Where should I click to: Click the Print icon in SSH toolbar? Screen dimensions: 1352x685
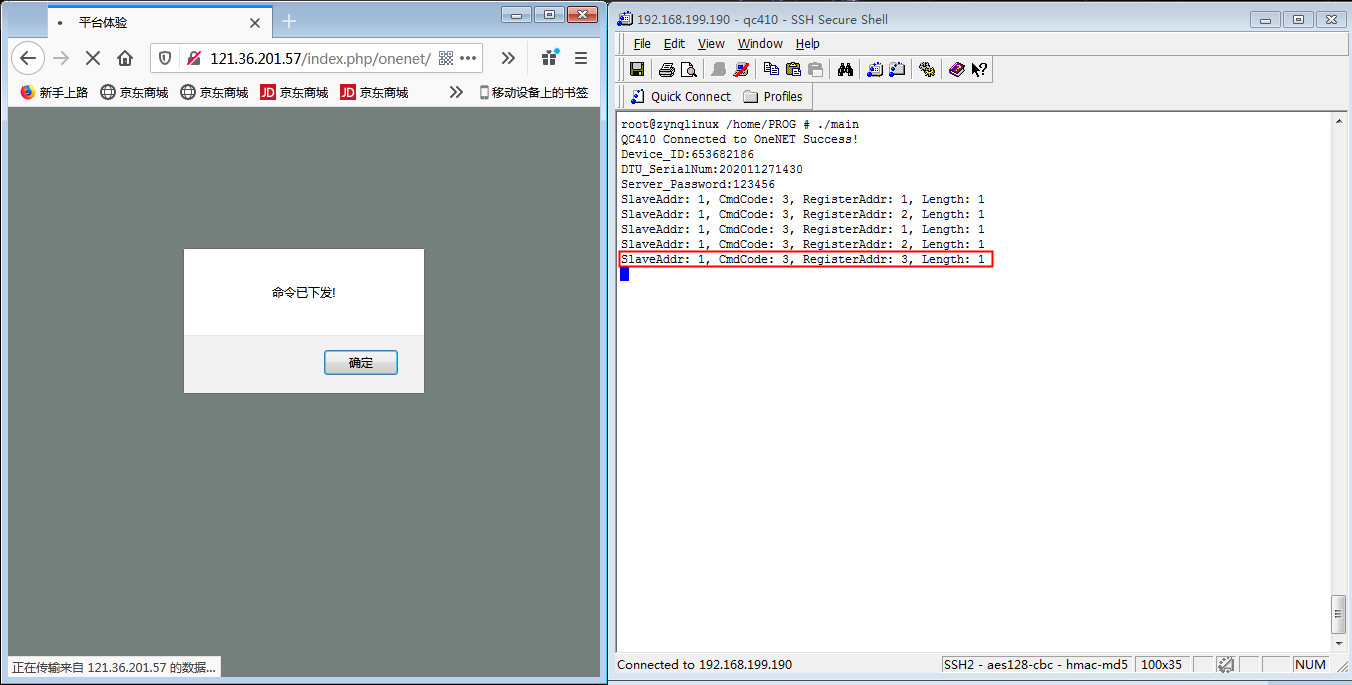click(667, 69)
